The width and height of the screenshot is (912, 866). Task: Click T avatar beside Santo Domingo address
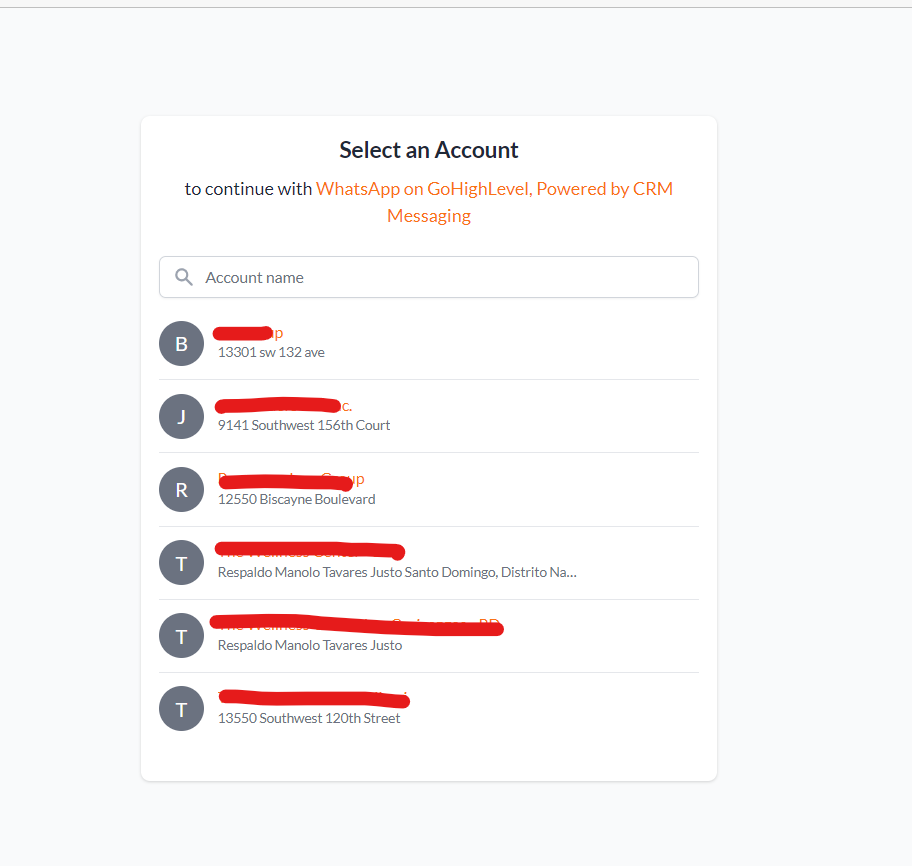(181, 562)
